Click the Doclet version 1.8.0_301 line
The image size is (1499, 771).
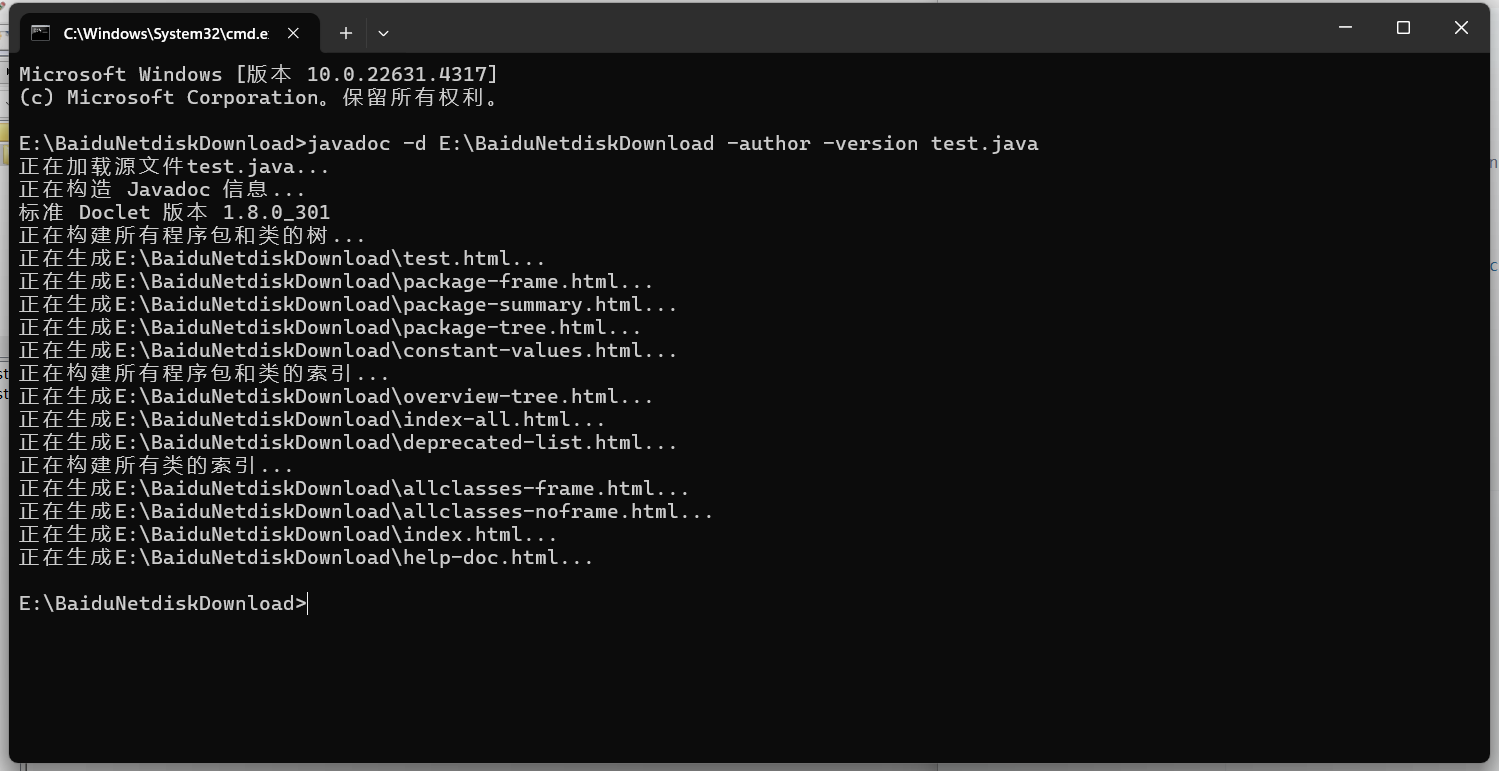tap(174, 212)
